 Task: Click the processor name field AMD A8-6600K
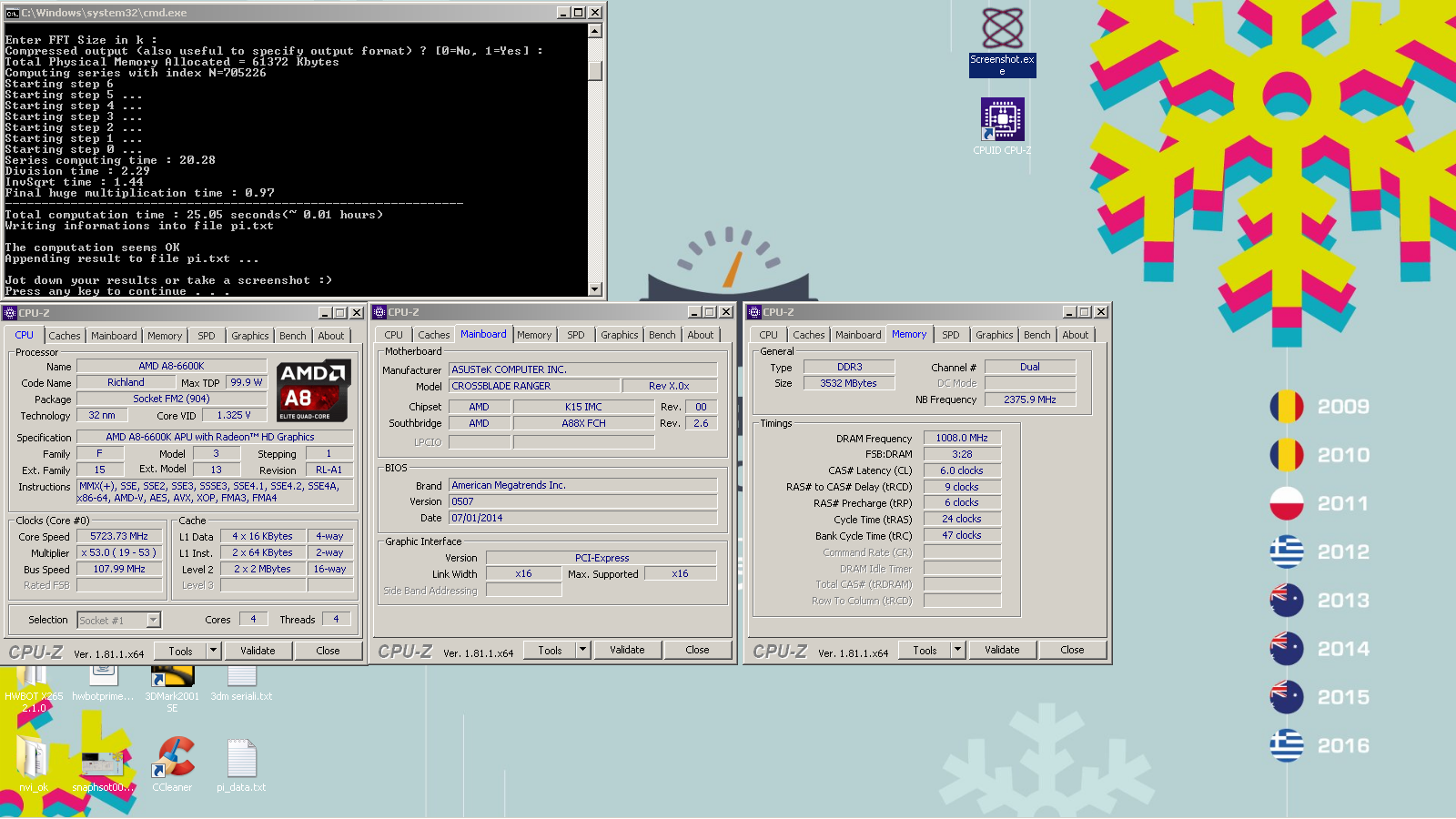pyautogui.click(x=171, y=366)
